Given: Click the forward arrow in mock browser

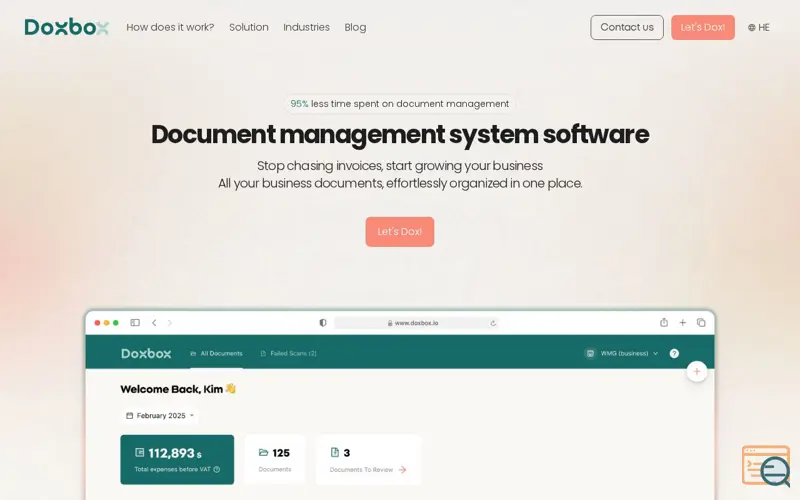Looking at the screenshot, I should click(x=170, y=322).
